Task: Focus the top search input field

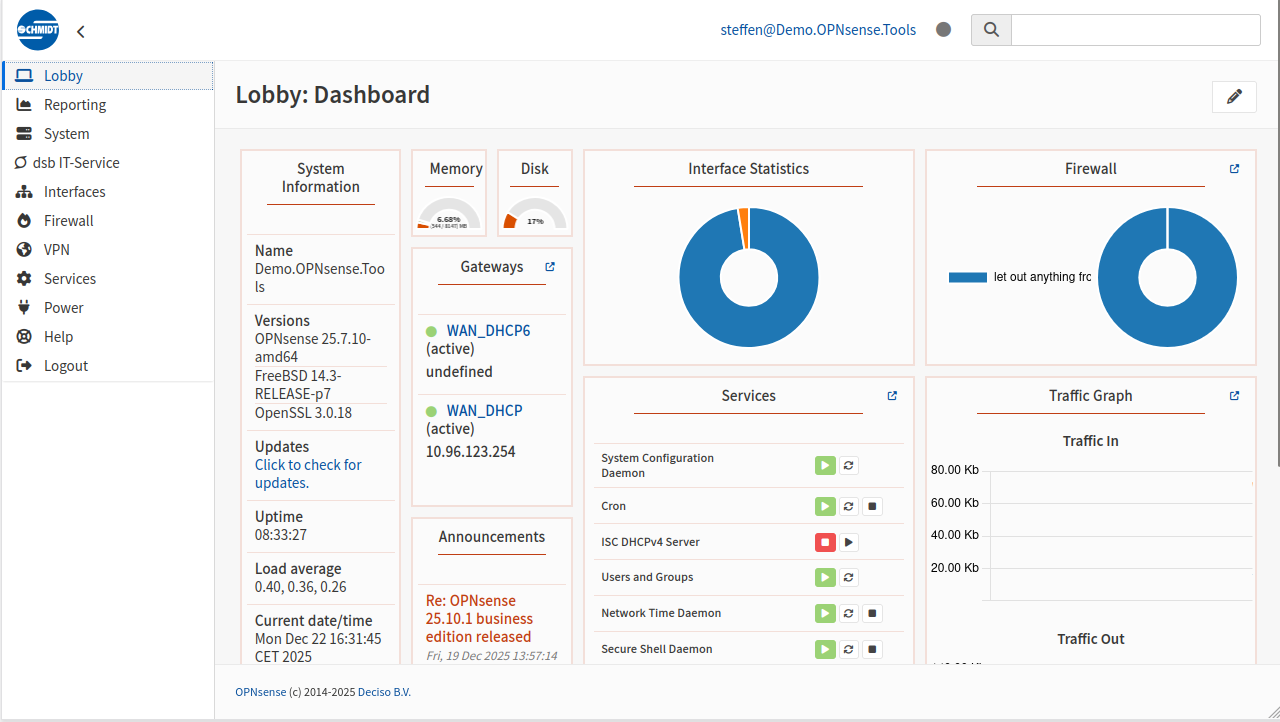Action: (x=1135, y=30)
